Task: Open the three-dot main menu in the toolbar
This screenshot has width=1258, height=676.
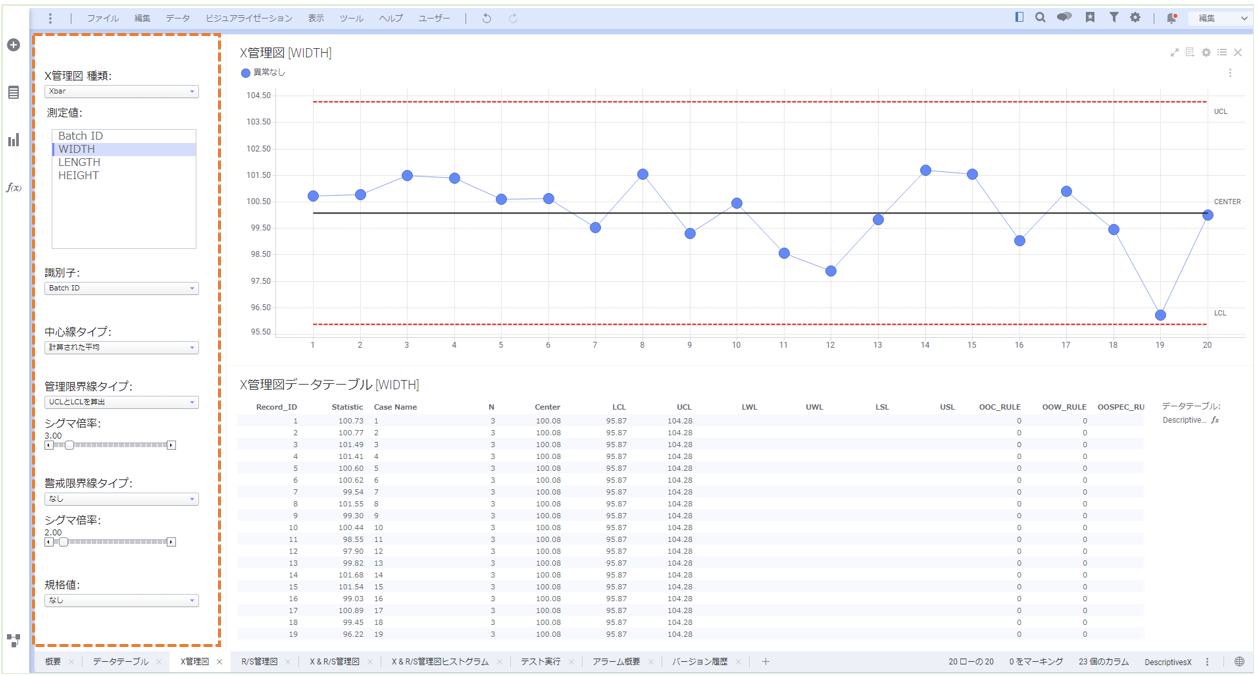Action: [x=51, y=18]
